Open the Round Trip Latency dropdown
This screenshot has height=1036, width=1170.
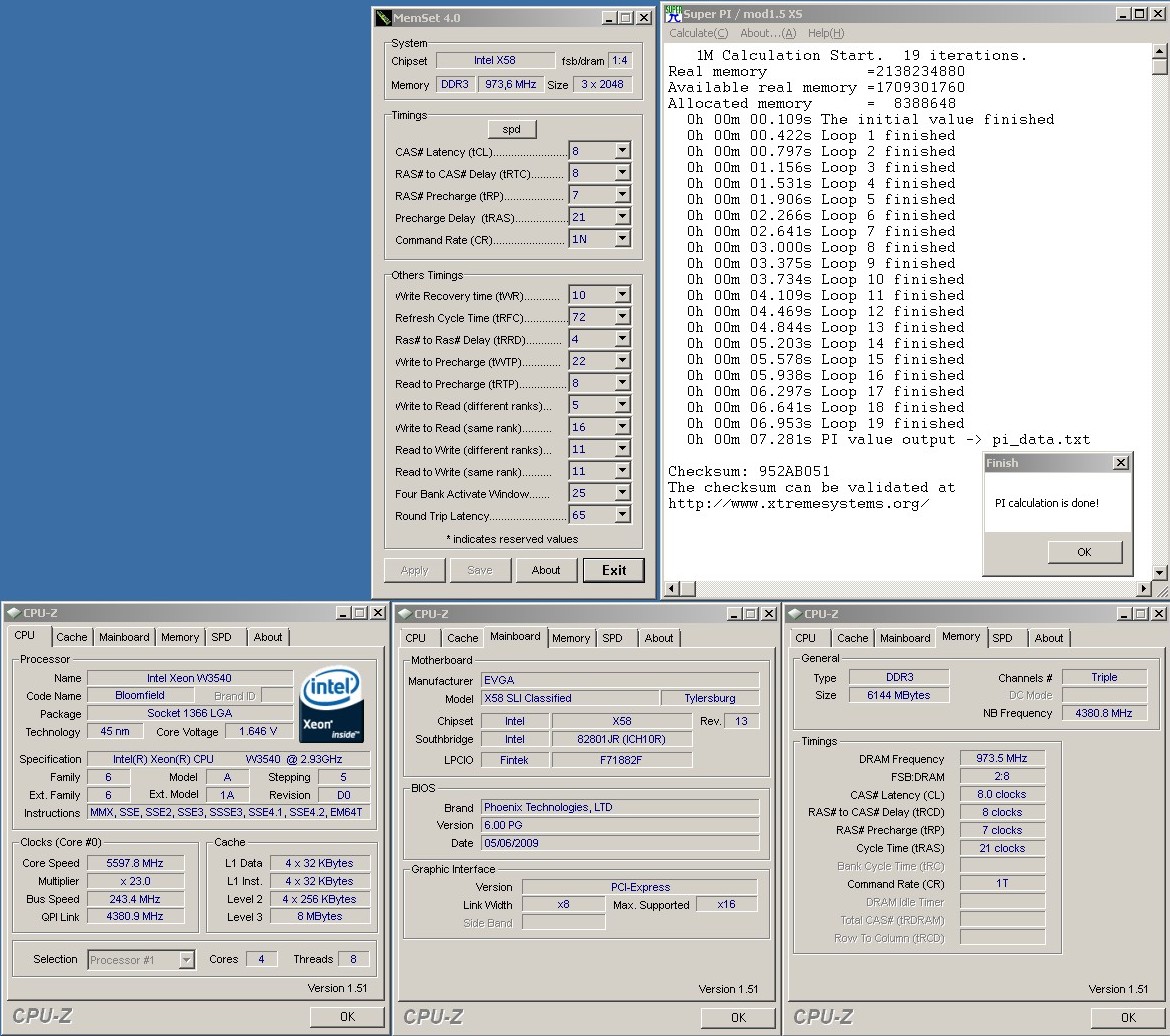(x=622, y=515)
